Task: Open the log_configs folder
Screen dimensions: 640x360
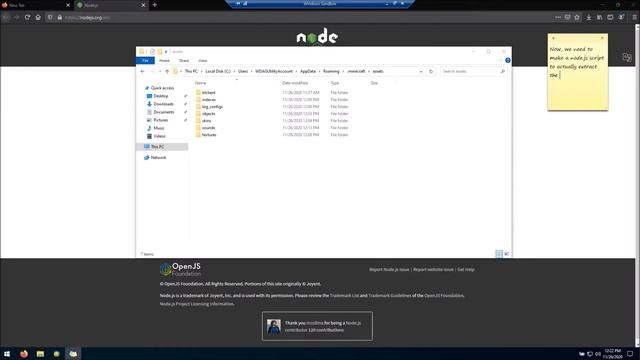Action: click(212, 107)
